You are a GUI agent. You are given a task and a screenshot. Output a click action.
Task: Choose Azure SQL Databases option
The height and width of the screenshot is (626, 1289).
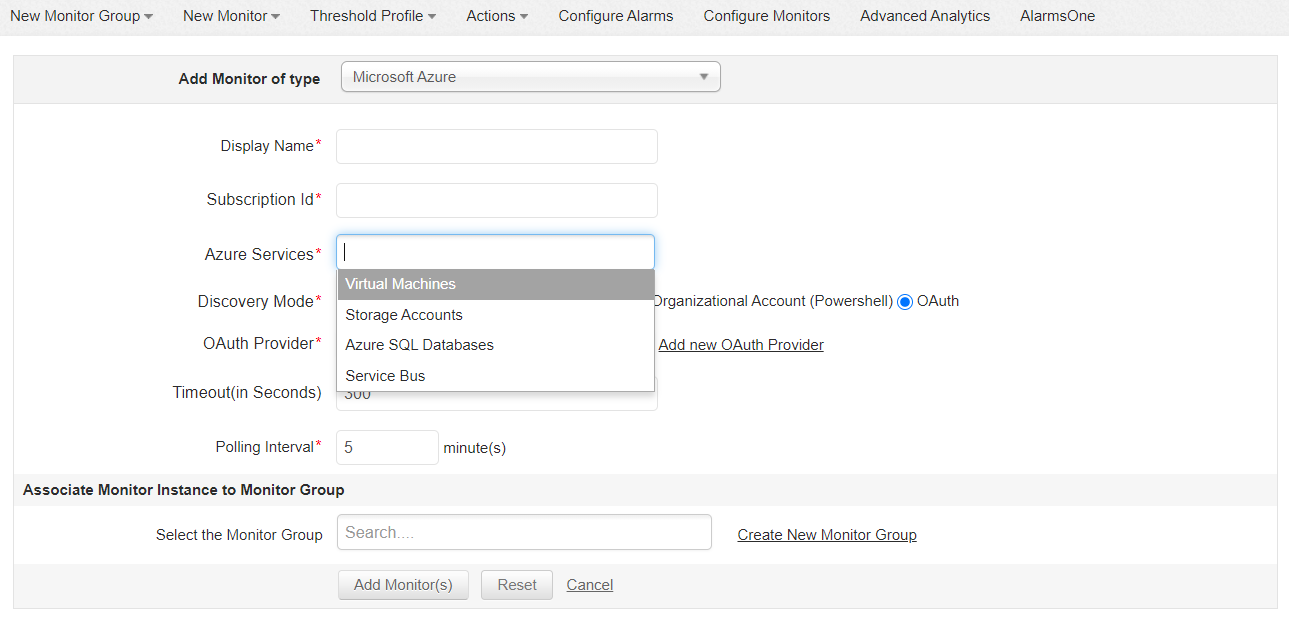coord(496,345)
